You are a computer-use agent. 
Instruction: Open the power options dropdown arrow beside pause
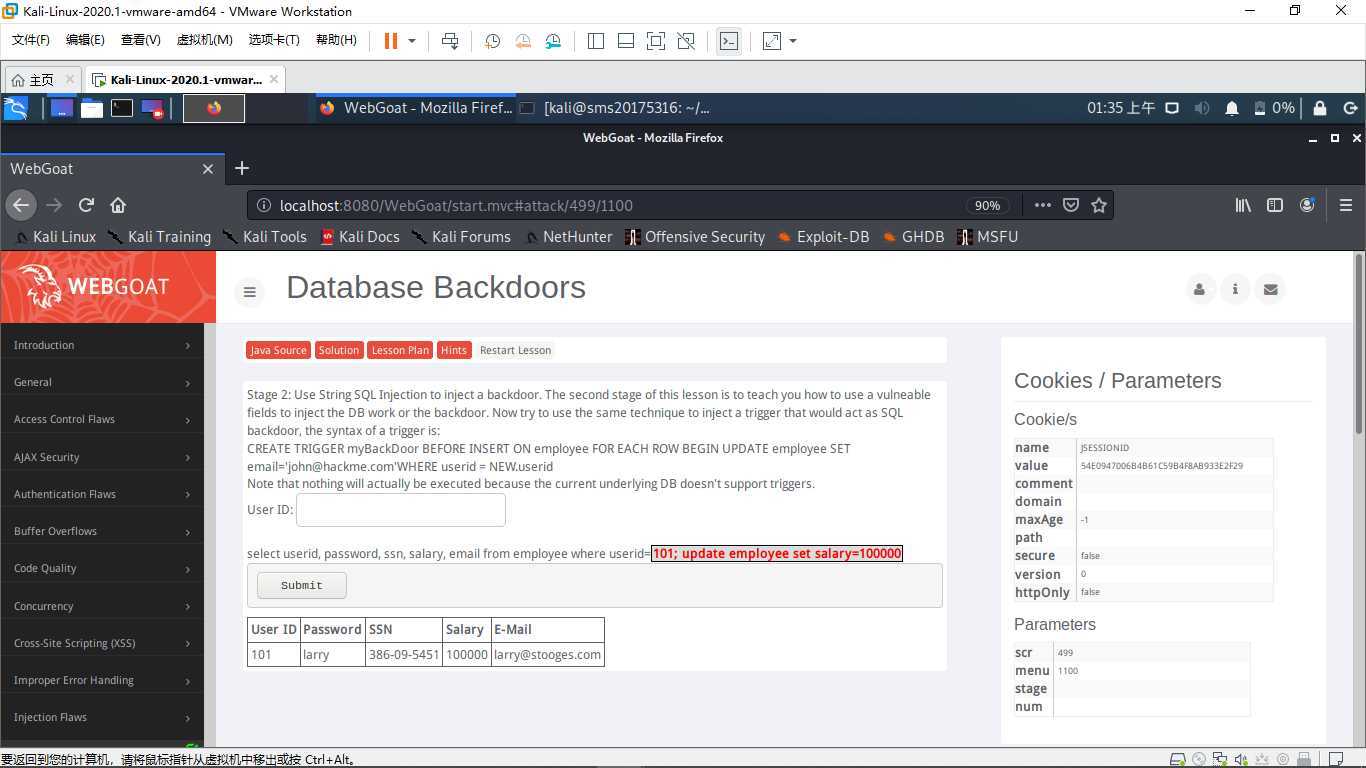pos(411,41)
